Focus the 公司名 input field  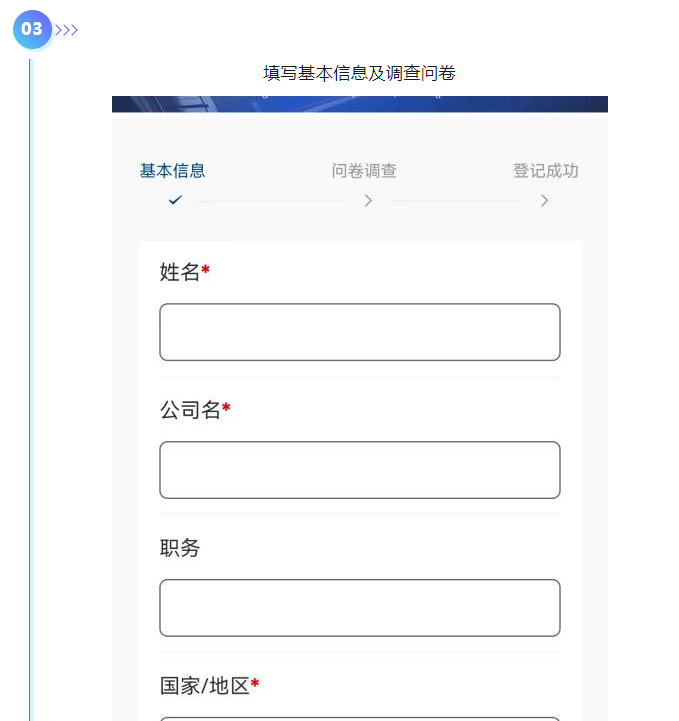(x=360, y=470)
